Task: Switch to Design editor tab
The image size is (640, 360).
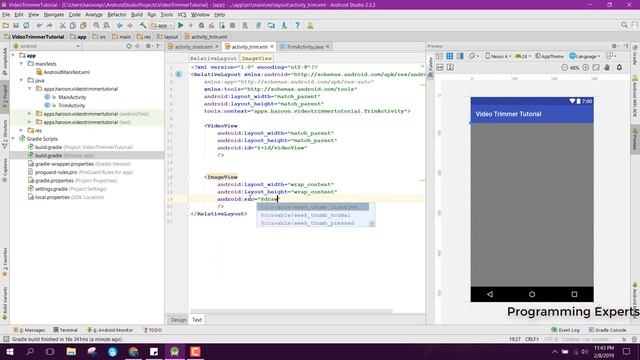Action: tap(178, 320)
